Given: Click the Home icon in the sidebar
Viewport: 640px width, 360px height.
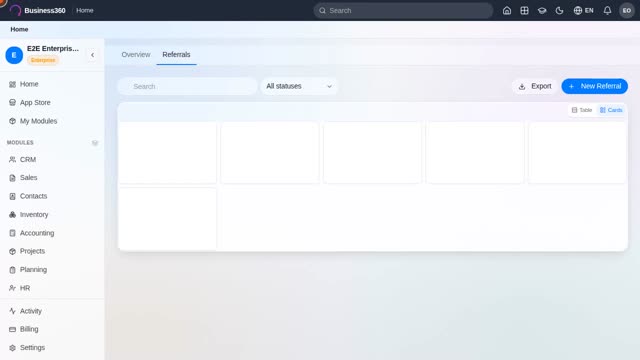Looking at the screenshot, I should [x=12, y=84].
